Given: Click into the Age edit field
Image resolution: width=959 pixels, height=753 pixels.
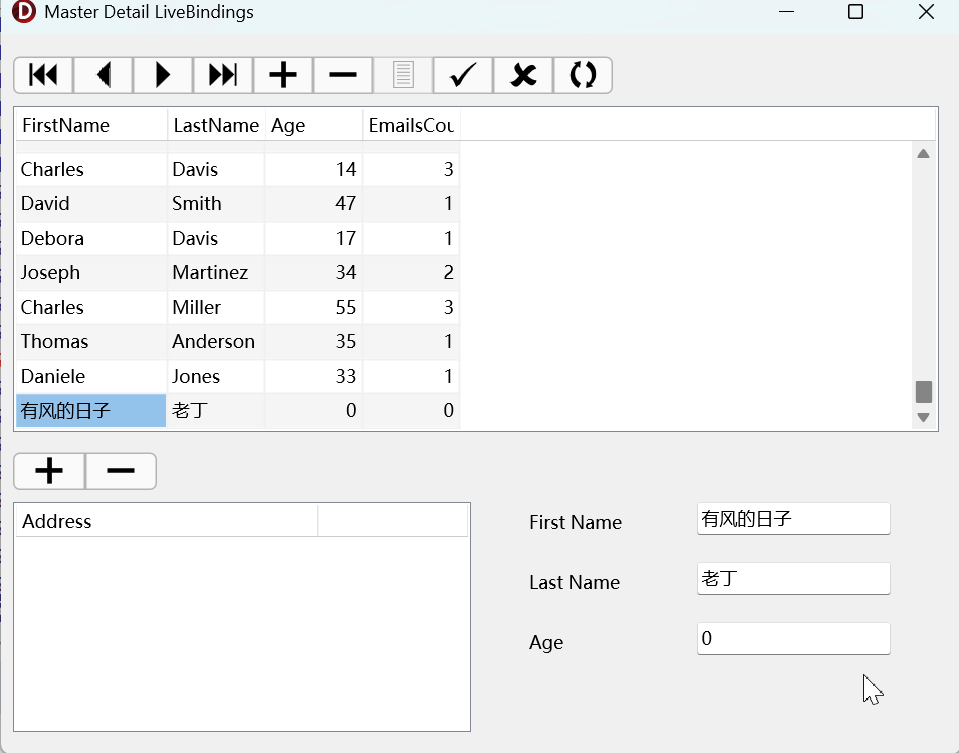Looking at the screenshot, I should coord(793,639).
